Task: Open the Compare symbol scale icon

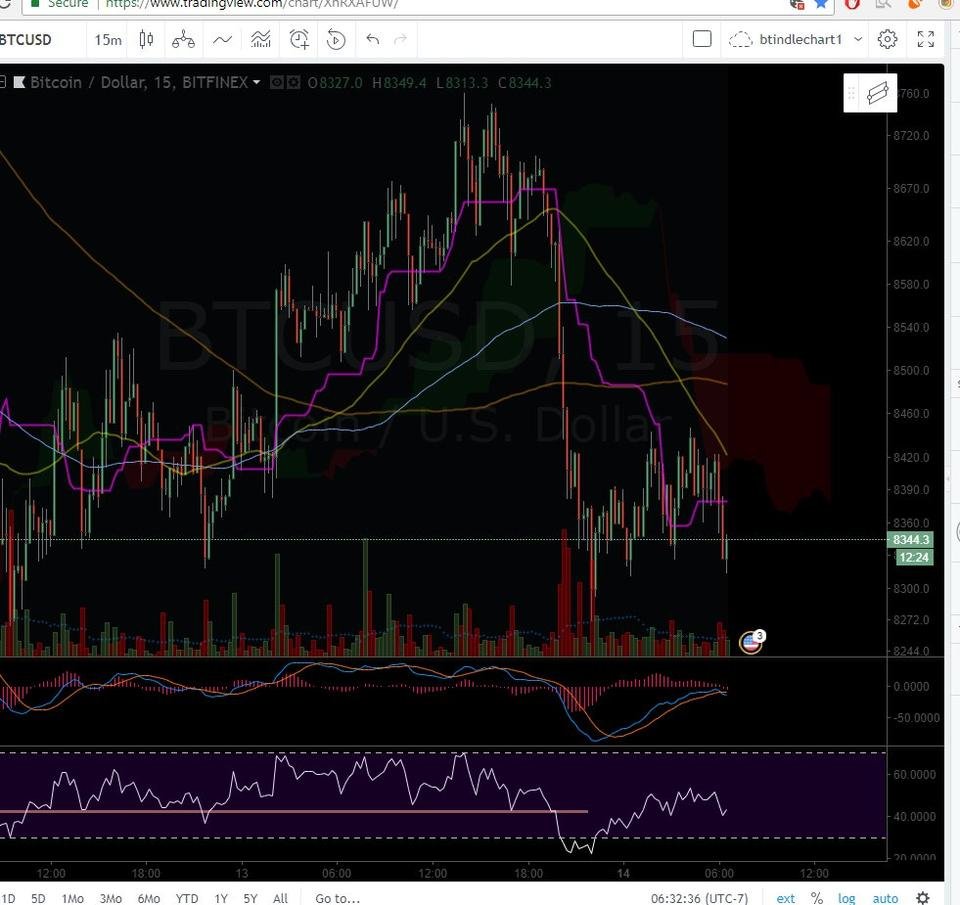Action: pyautogui.click(x=183, y=40)
